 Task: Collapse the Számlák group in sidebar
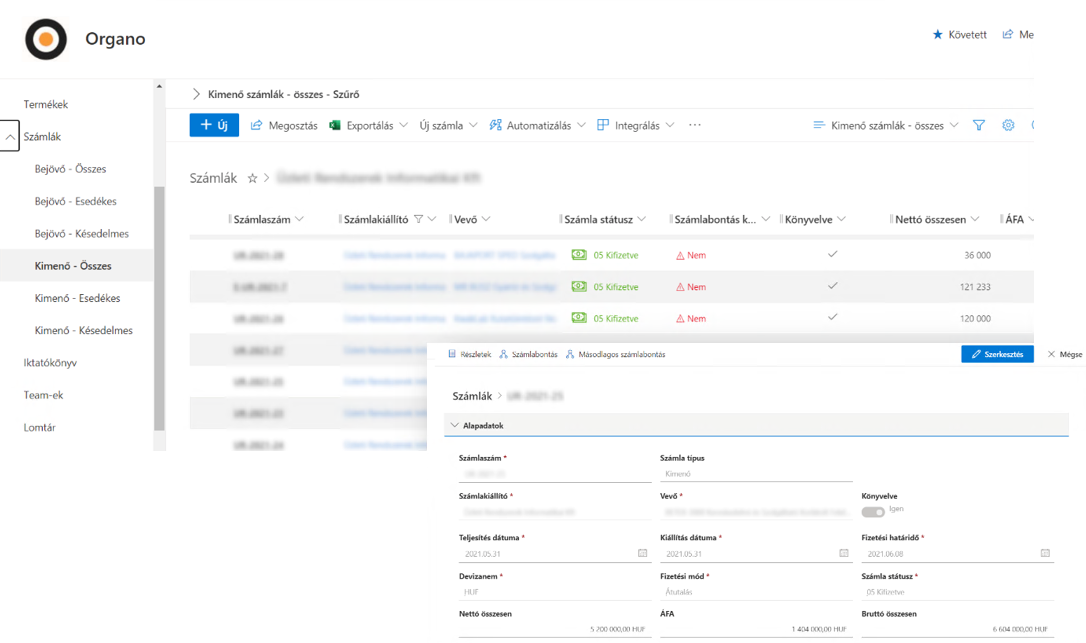10,137
